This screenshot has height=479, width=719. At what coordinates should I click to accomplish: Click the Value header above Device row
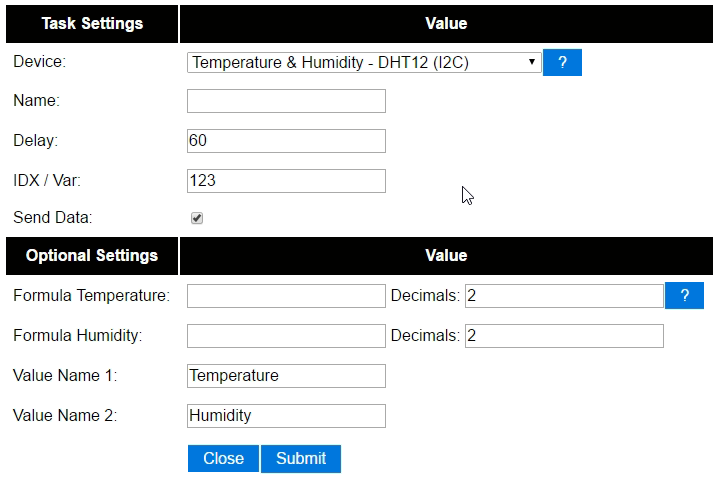pyautogui.click(x=446, y=24)
